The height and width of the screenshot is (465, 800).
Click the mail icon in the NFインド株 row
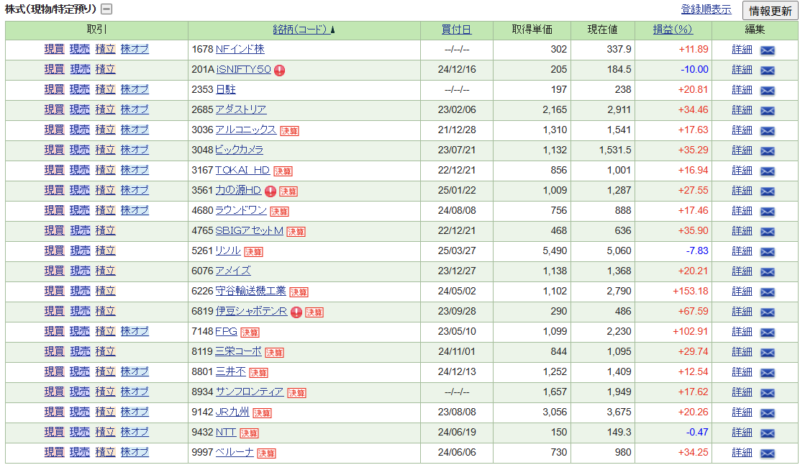pyautogui.click(x=767, y=50)
